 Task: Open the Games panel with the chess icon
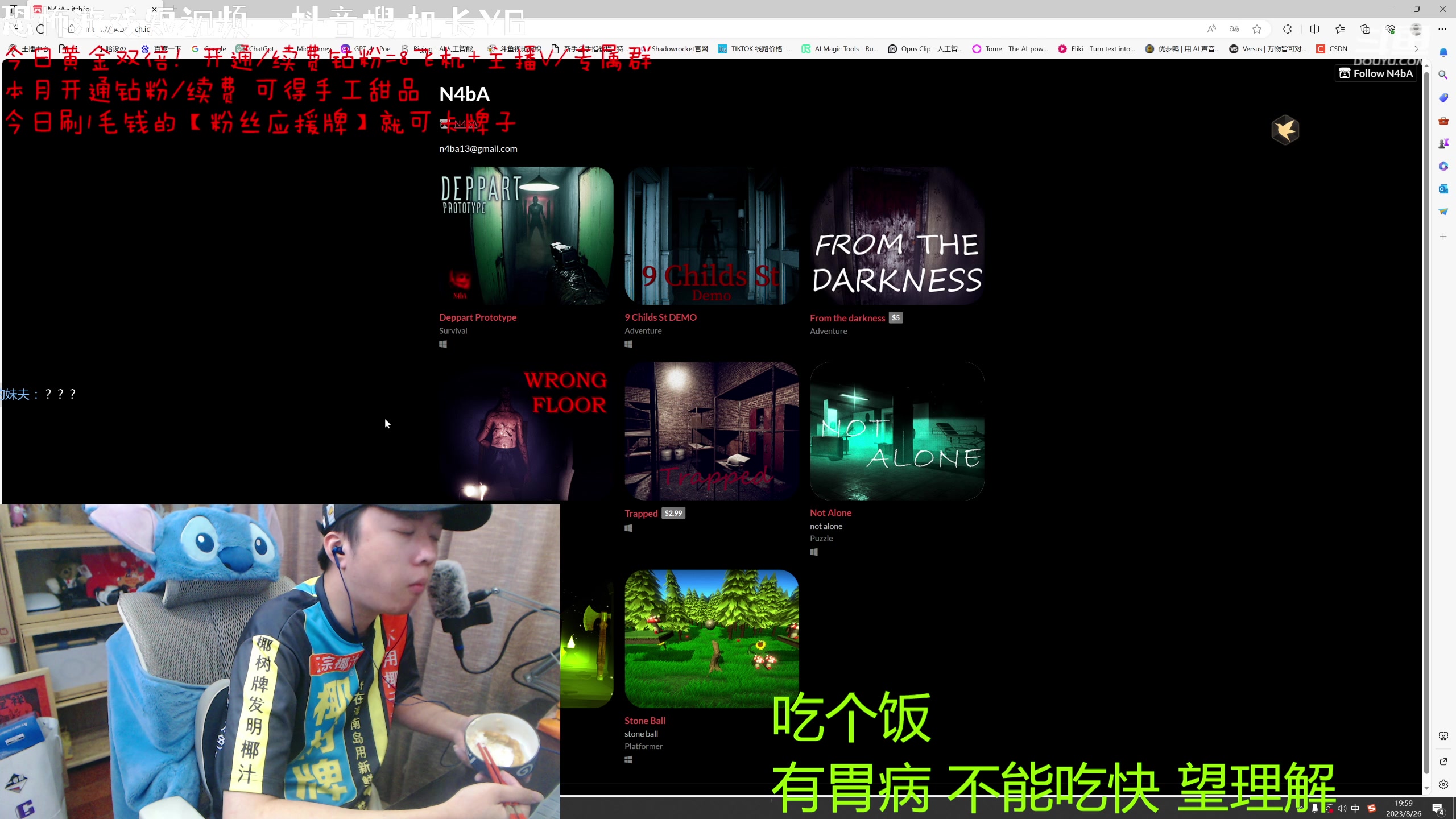click(x=1443, y=143)
